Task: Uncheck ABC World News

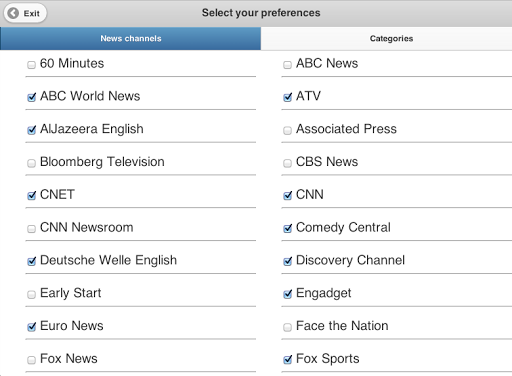Action: point(31,97)
